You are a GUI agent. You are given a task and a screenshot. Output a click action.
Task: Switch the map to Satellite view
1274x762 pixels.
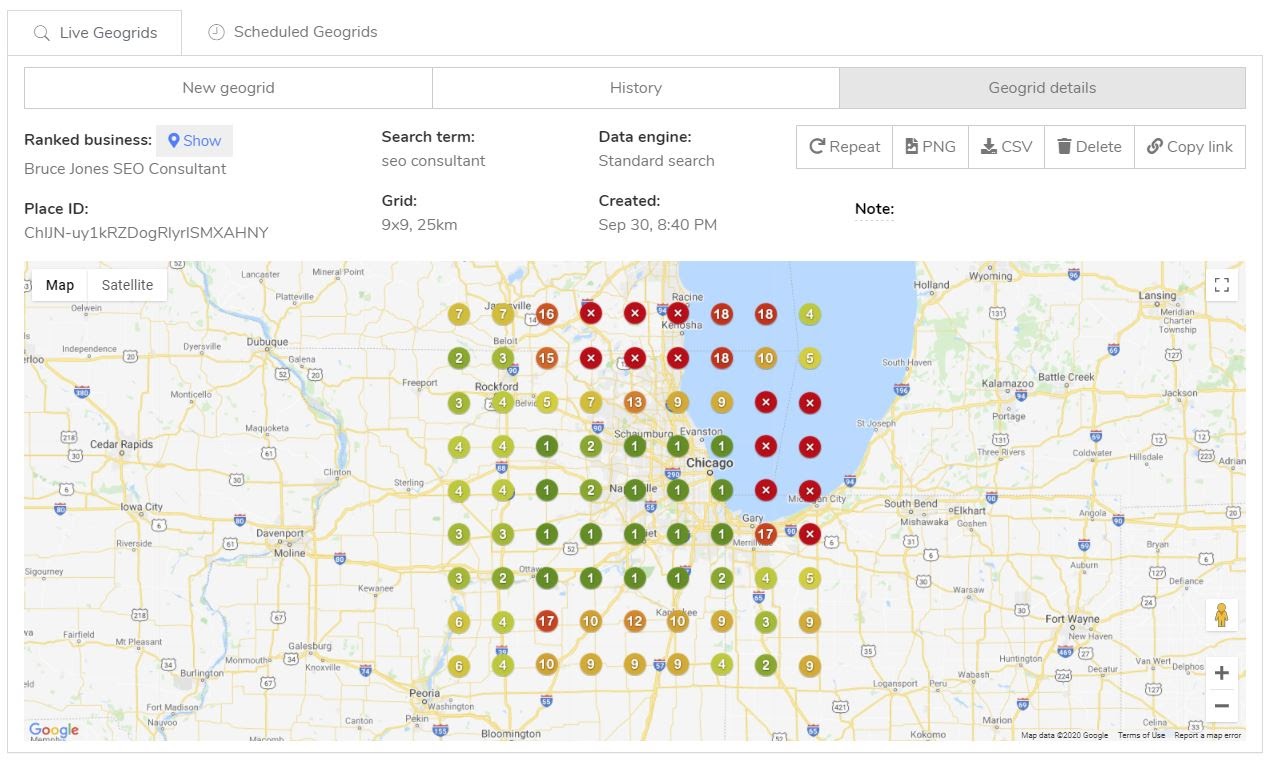pyautogui.click(x=127, y=285)
